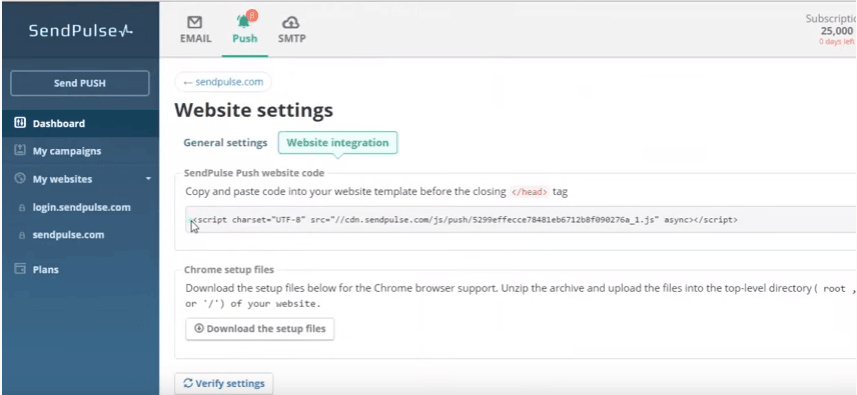Select Website integration tab
Screen dimensions: 857x395
338,143
